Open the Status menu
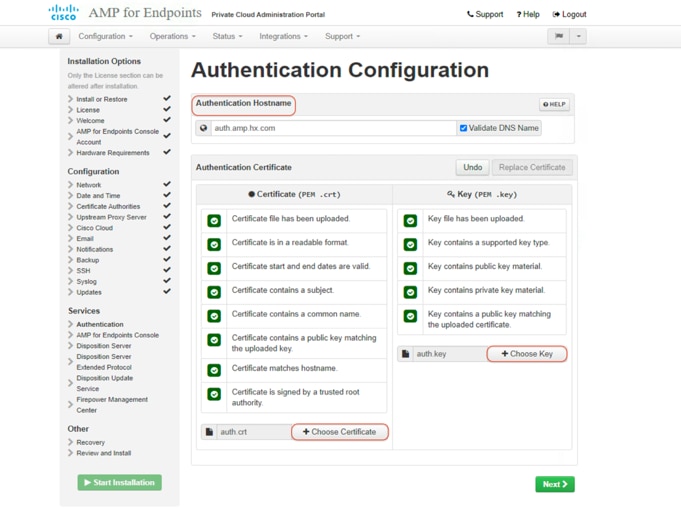This screenshot has width=681, height=526. (x=228, y=36)
